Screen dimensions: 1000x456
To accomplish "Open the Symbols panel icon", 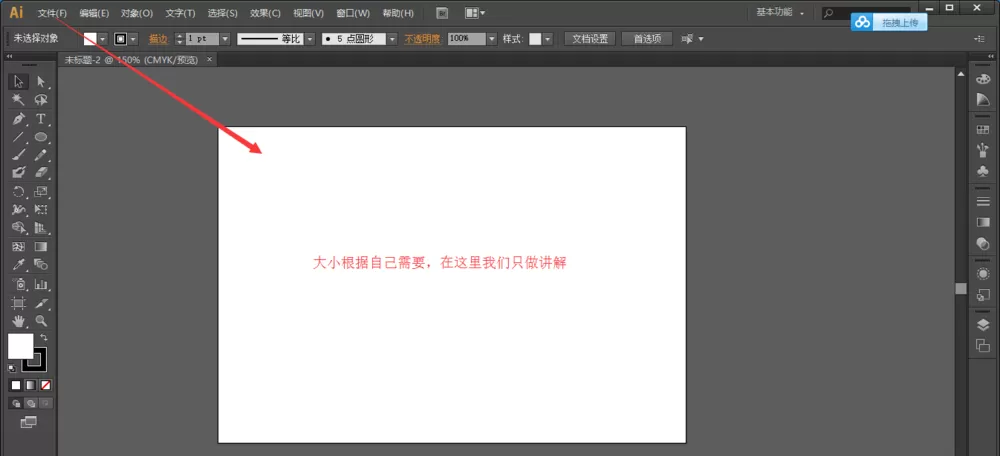I will click(x=983, y=171).
